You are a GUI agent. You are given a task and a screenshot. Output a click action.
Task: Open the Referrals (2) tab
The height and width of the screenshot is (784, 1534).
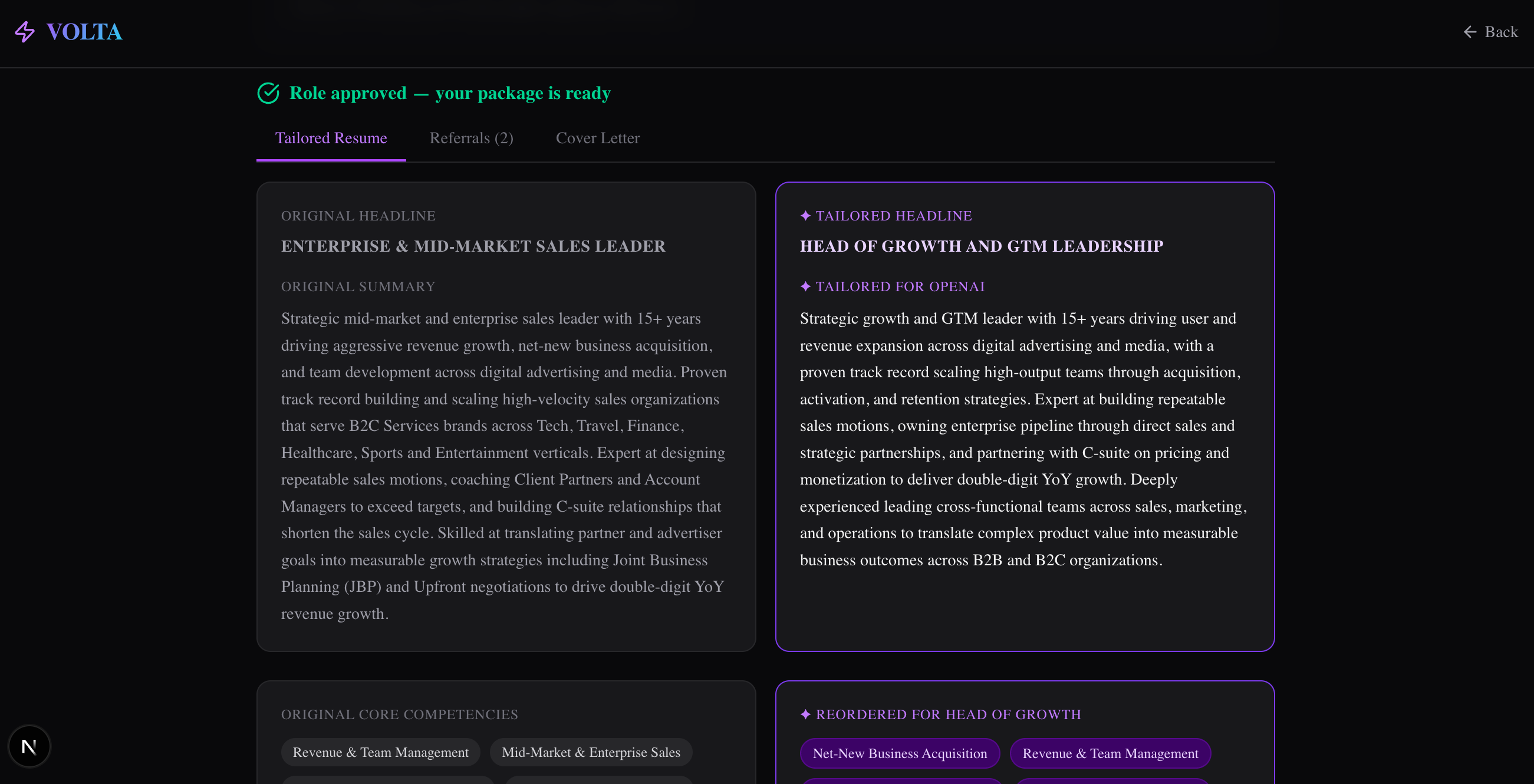click(x=471, y=138)
